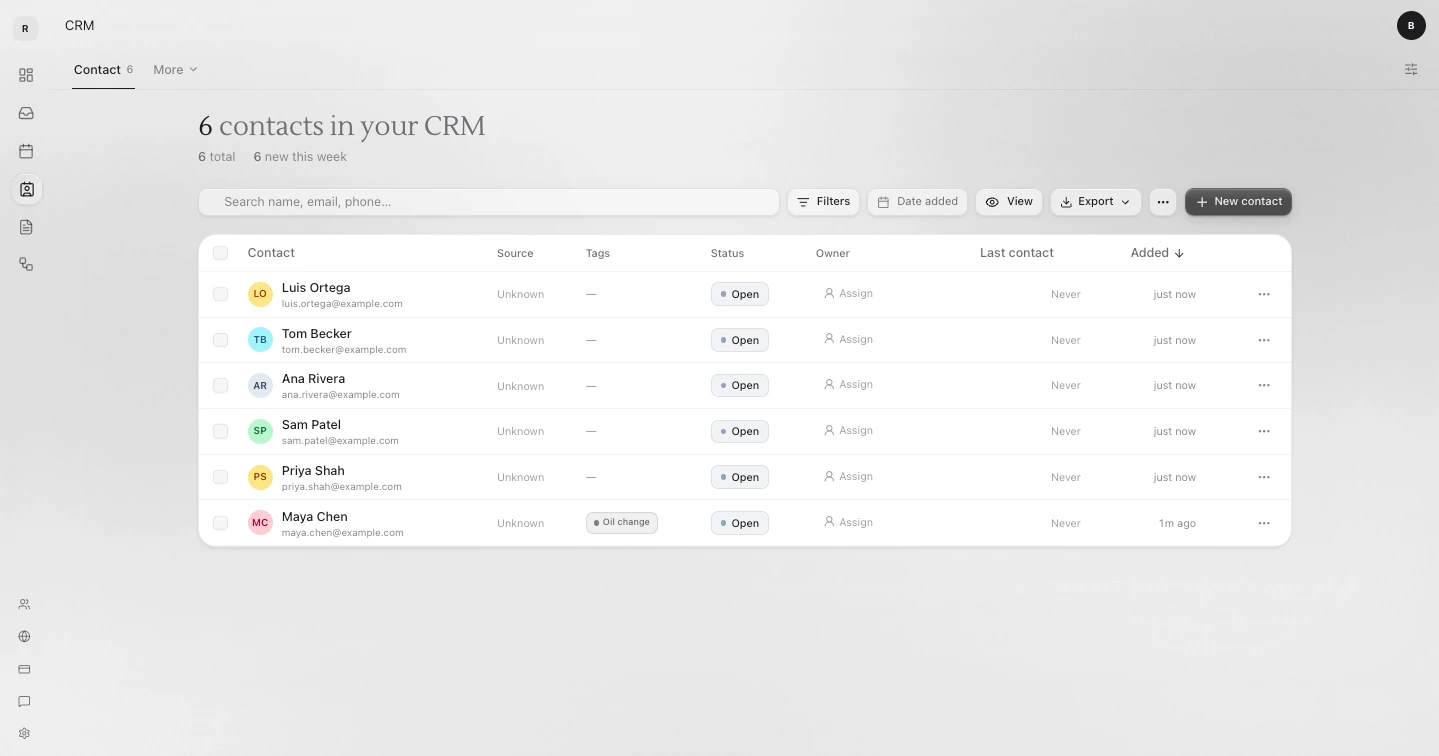Screen dimensions: 1439x756
Task: Open the toolbar more options ellipsis button
Action: coord(1162,202)
